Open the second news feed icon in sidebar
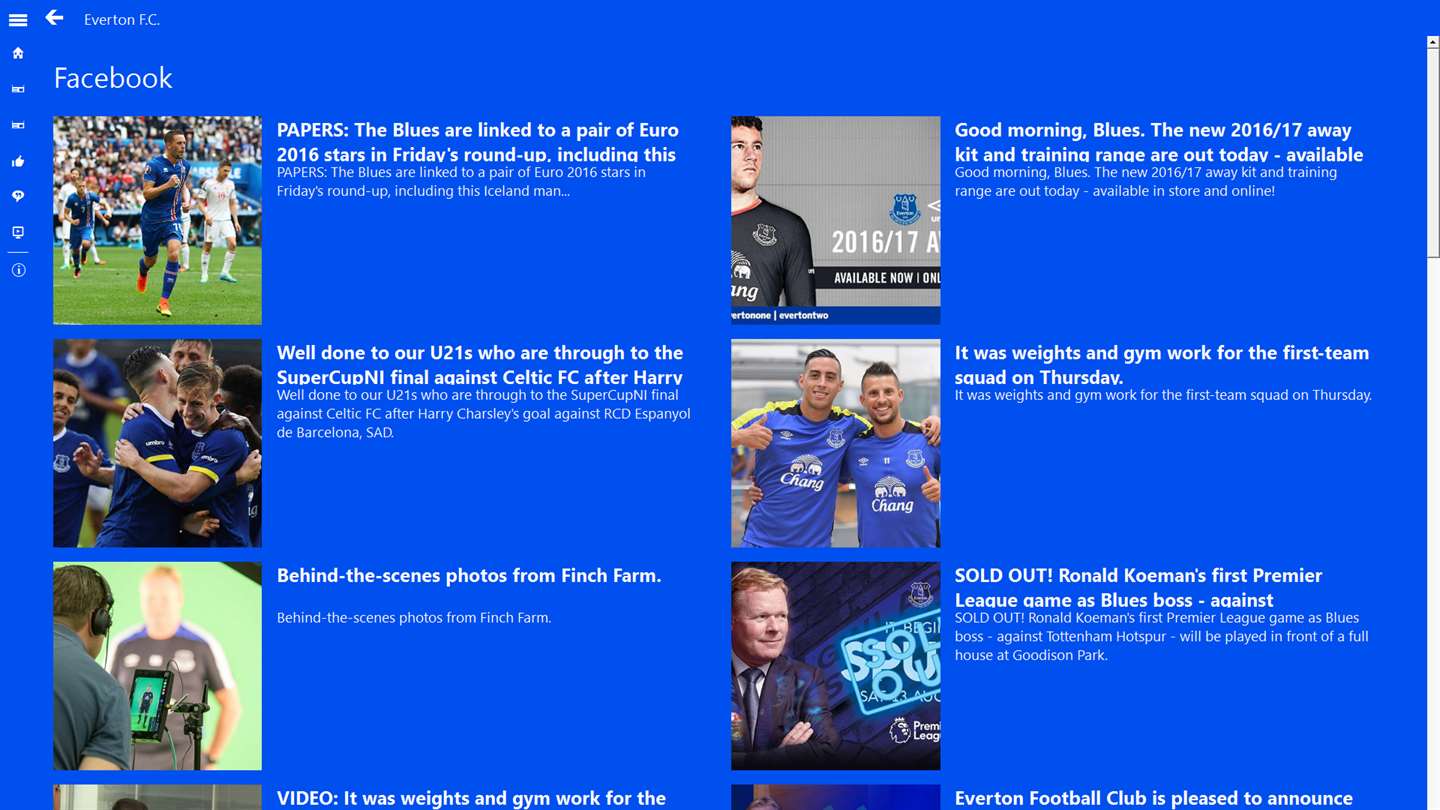The width and height of the screenshot is (1440, 810). [18, 125]
